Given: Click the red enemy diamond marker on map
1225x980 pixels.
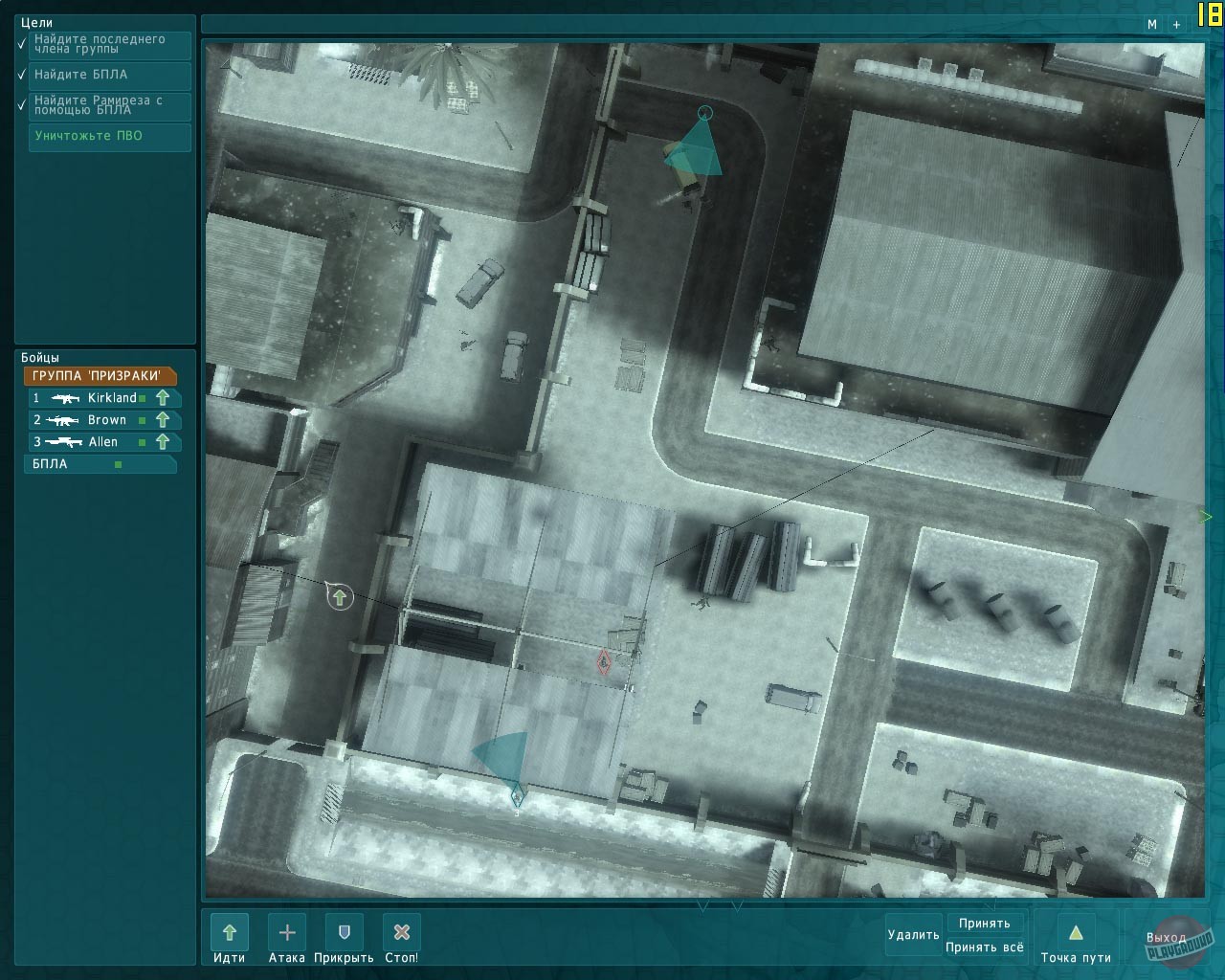Looking at the screenshot, I should (x=603, y=661).
